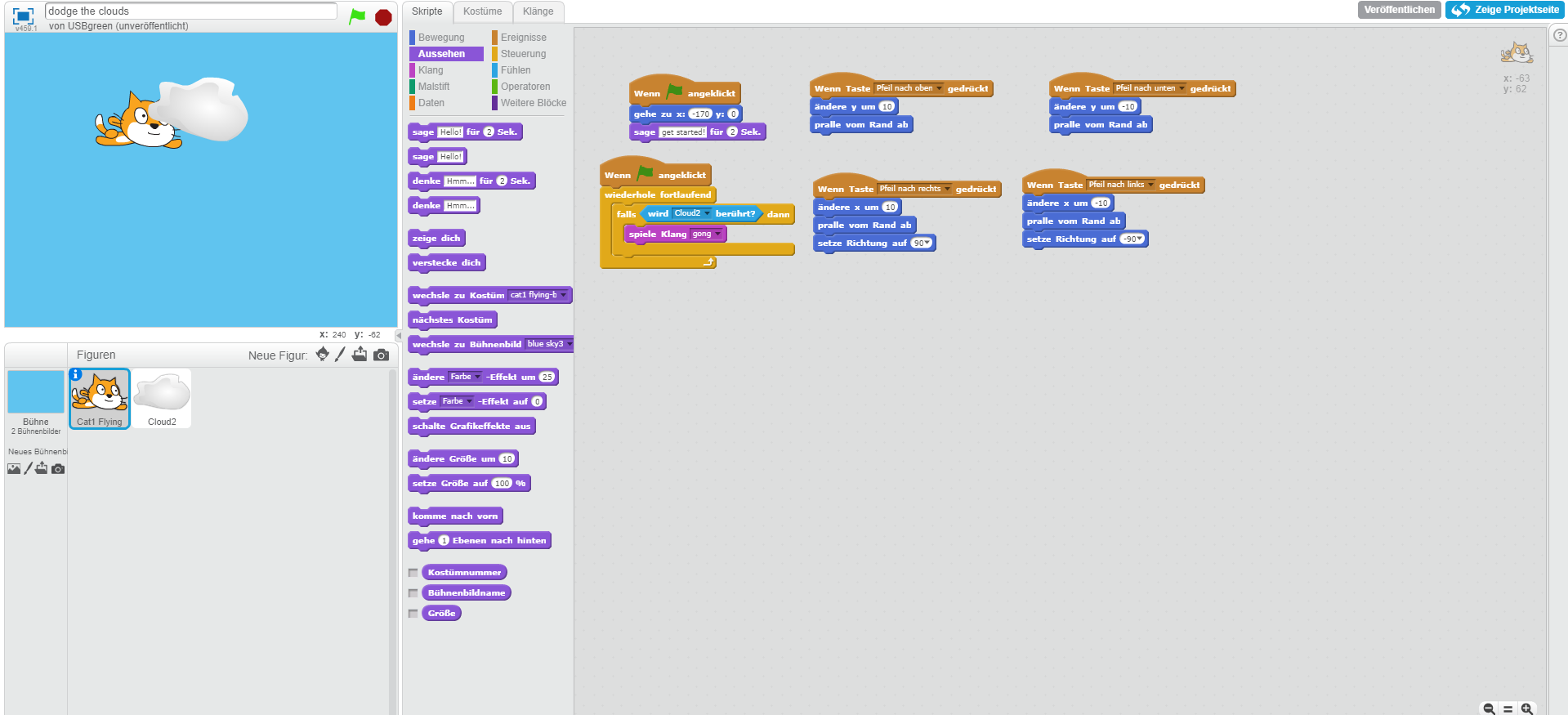Toggle Bühnenbildname reporter checkbox
This screenshot has width=1568, height=715.
point(413,593)
